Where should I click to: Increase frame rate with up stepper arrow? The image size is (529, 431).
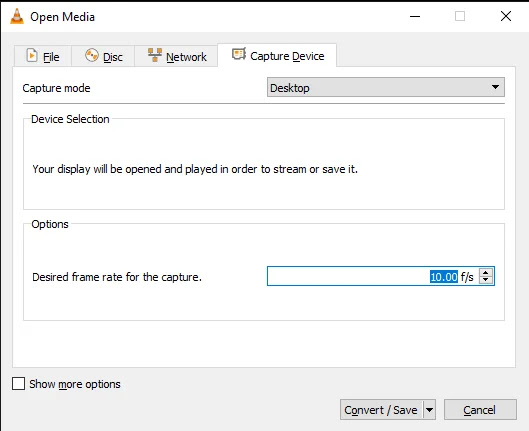(486, 272)
